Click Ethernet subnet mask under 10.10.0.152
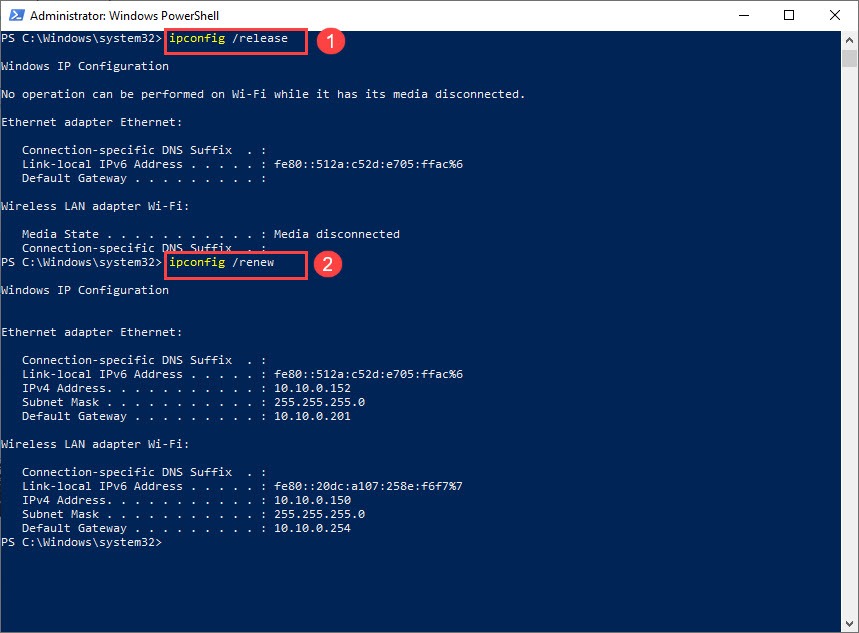This screenshot has width=859, height=633. pyautogui.click(x=319, y=402)
